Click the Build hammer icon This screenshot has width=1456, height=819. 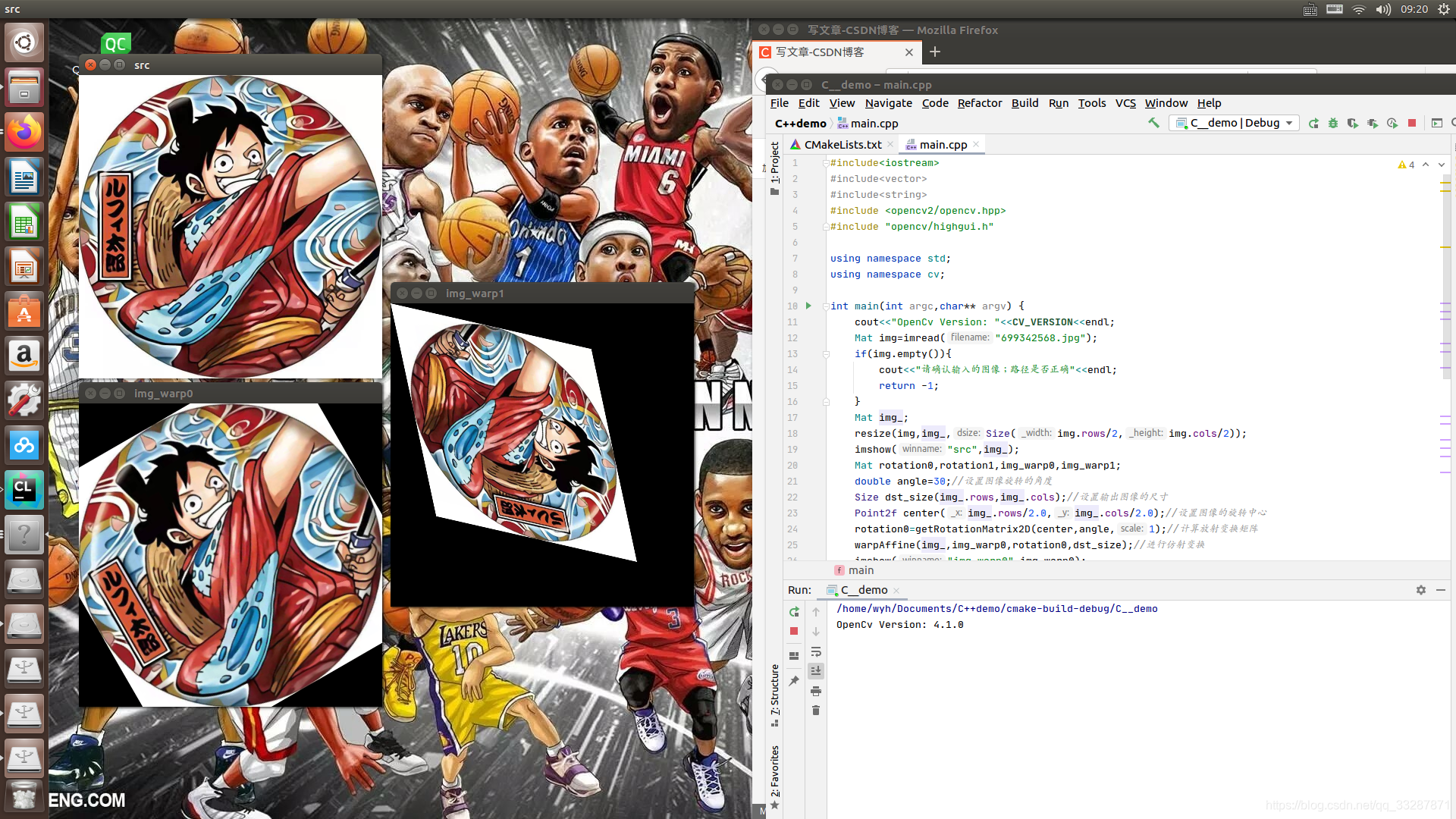[x=1153, y=123]
